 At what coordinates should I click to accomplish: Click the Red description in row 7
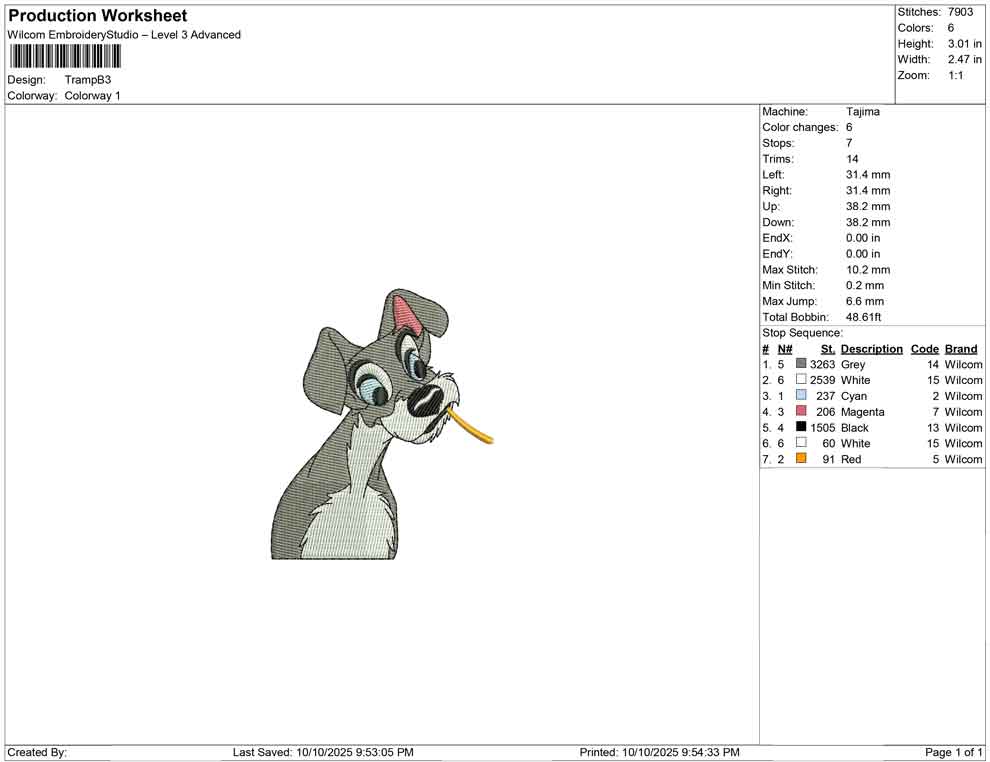click(x=851, y=459)
